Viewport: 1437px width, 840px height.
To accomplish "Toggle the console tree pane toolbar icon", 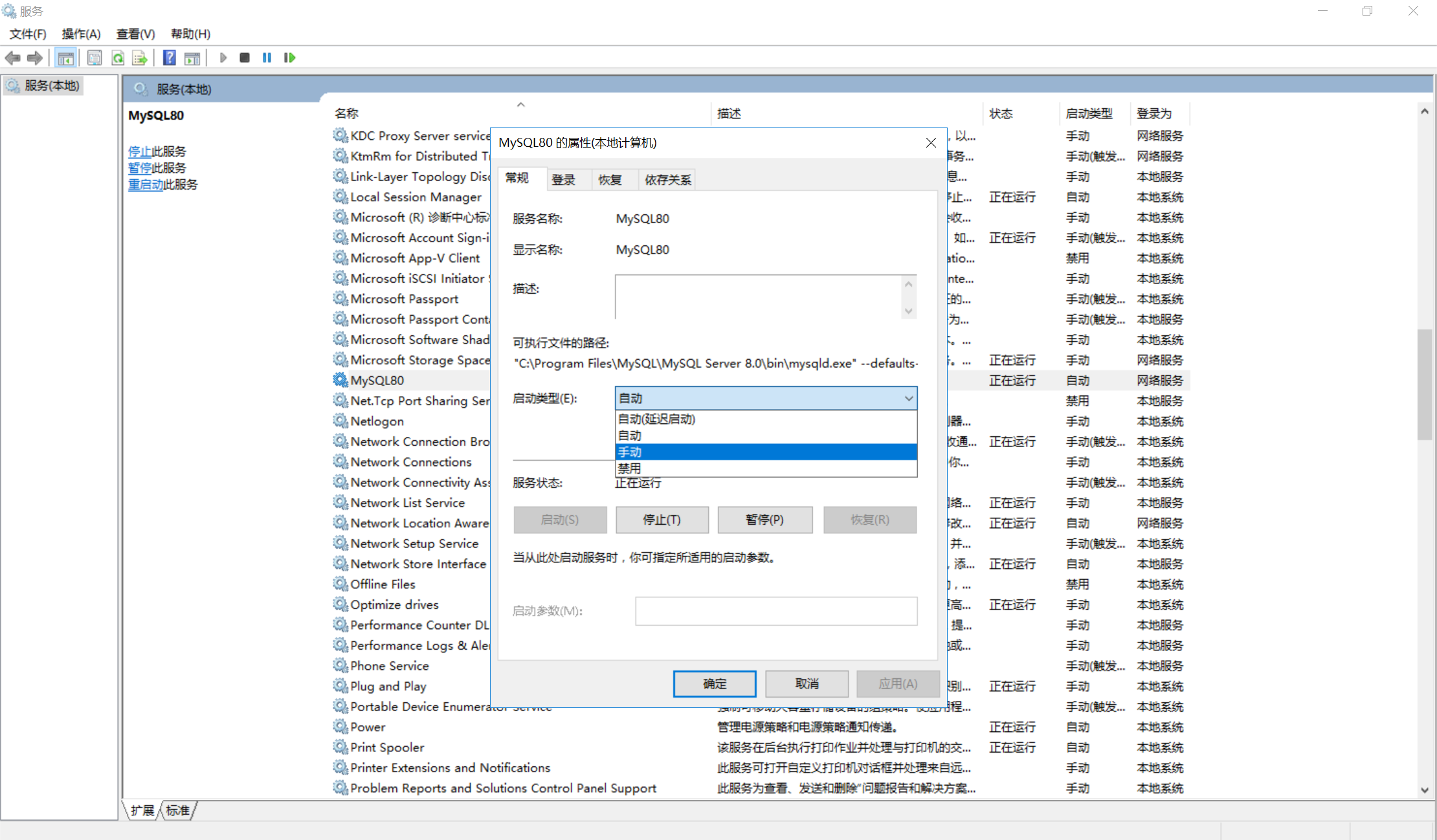I will point(65,58).
